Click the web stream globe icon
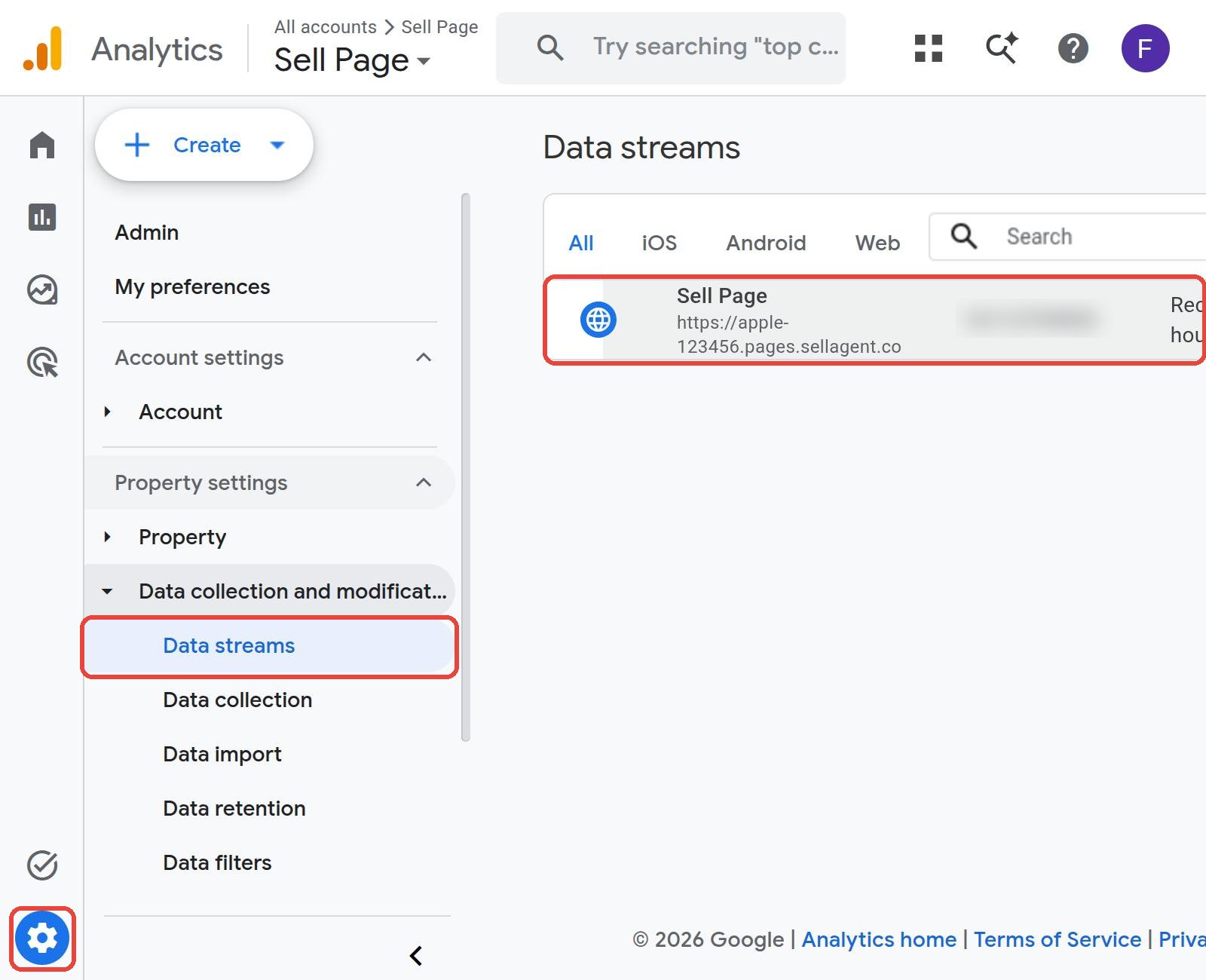The height and width of the screenshot is (980, 1206). (598, 320)
